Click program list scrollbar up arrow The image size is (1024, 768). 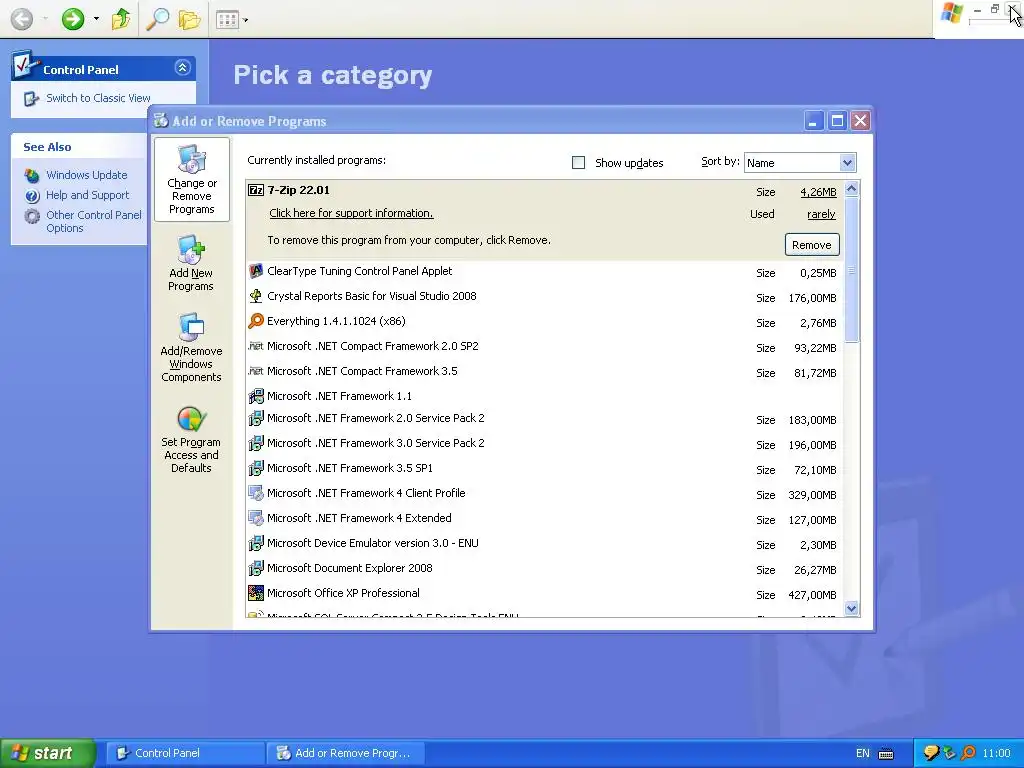[852, 189]
